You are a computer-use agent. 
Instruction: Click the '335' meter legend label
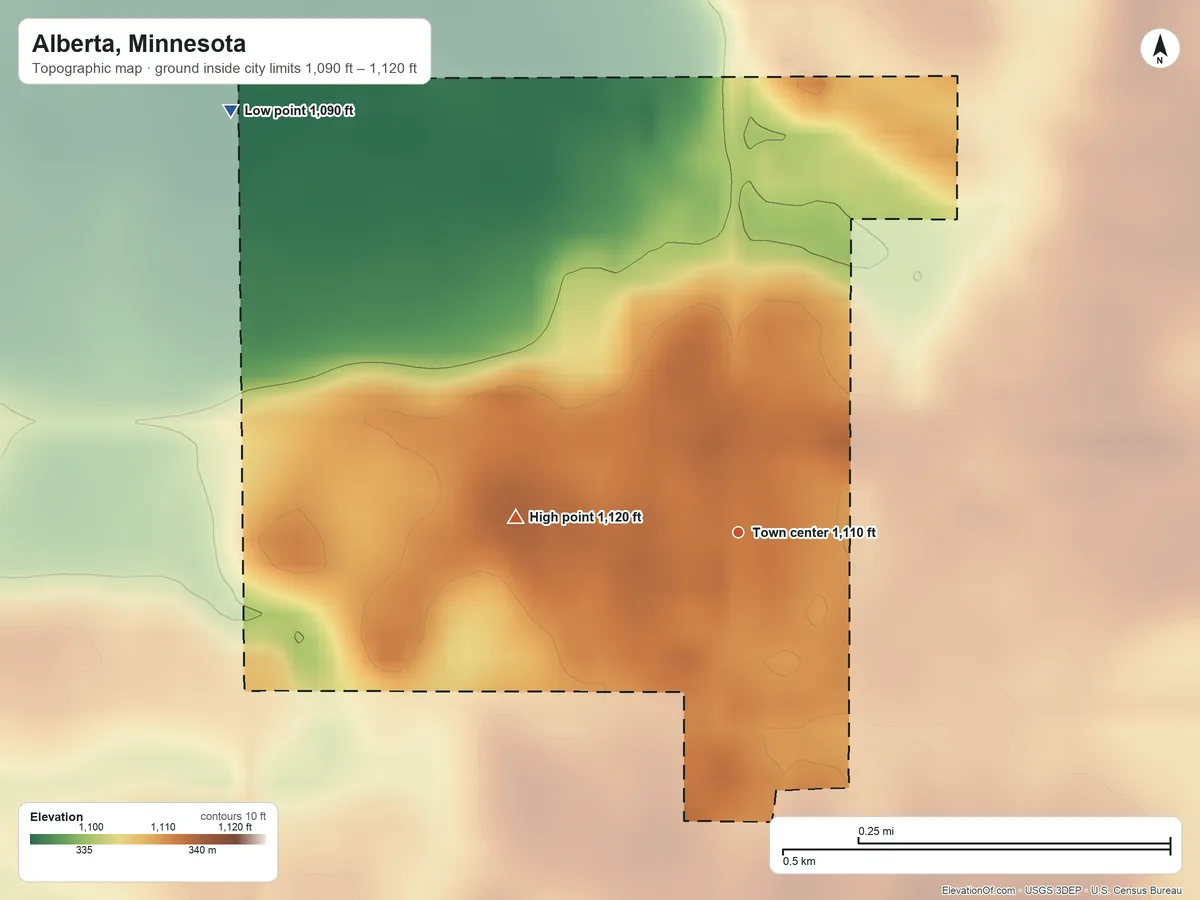point(84,851)
